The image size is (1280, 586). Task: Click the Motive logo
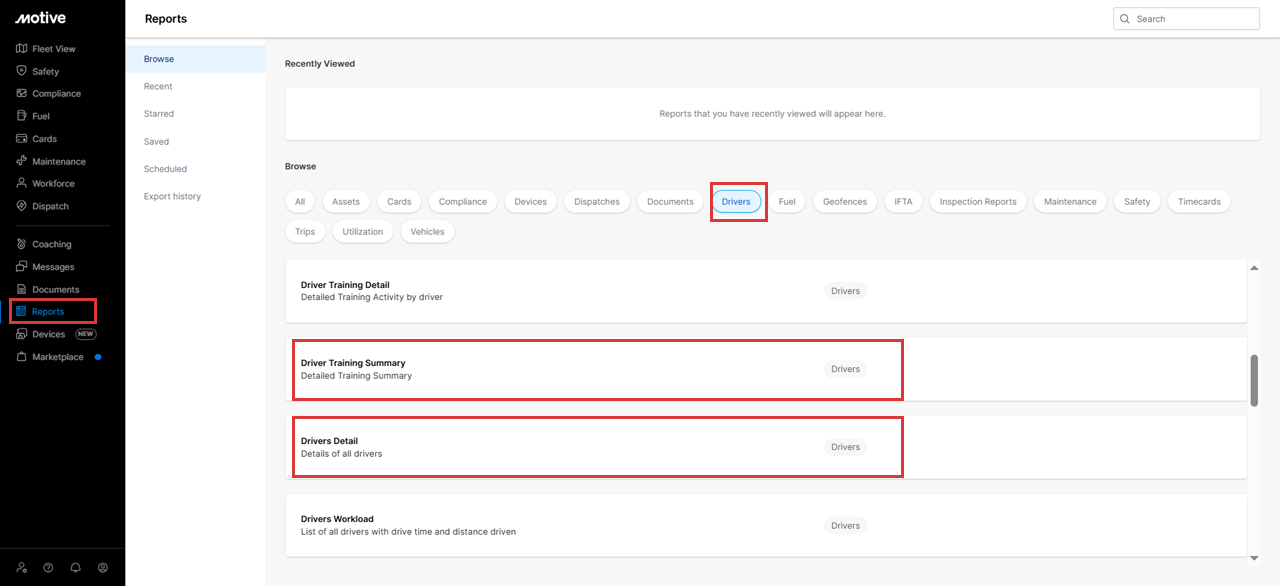pyautogui.click(x=40, y=18)
